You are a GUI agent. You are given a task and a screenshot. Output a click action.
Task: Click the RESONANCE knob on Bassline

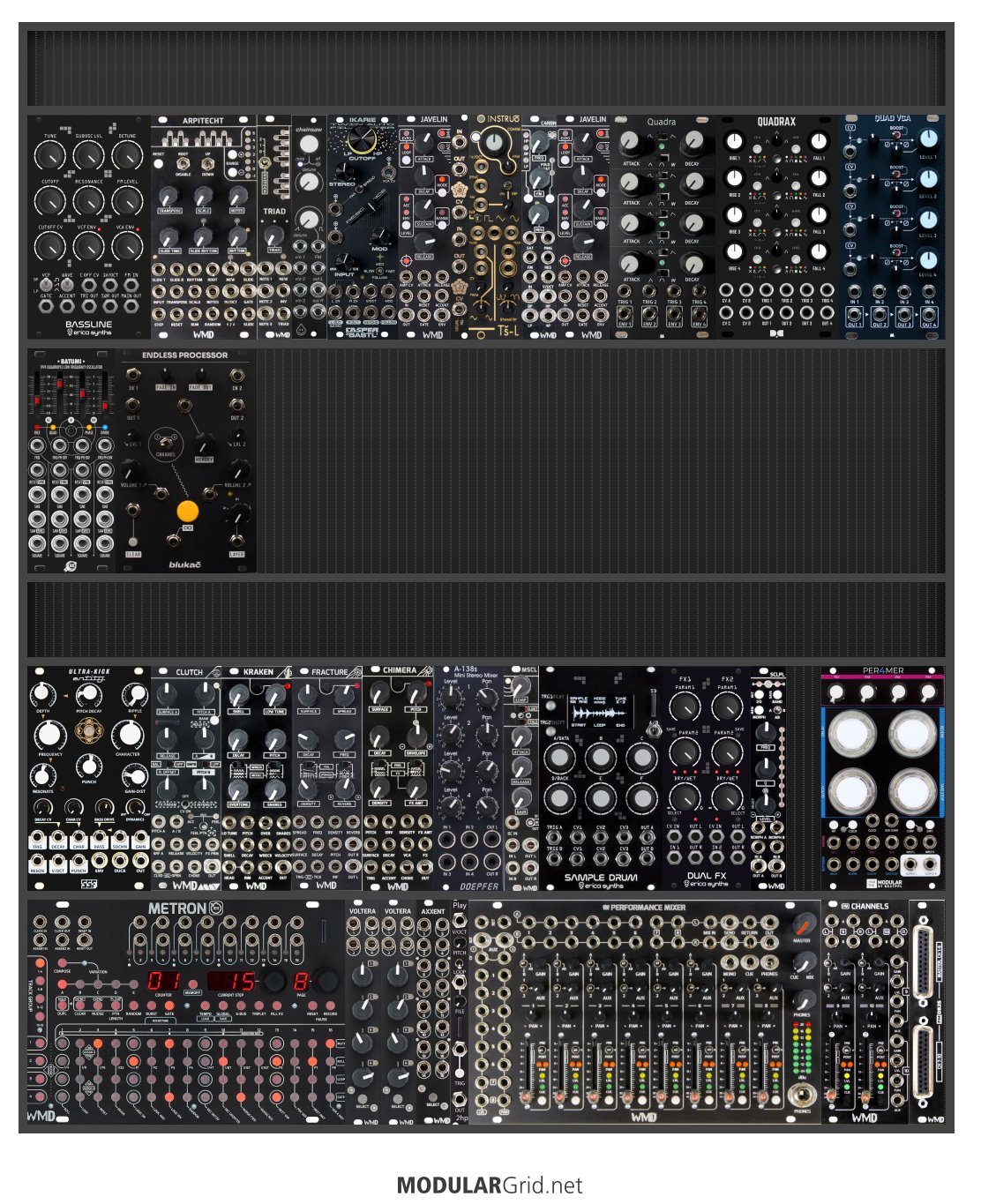pyautogui.click(x=88, y=202)
